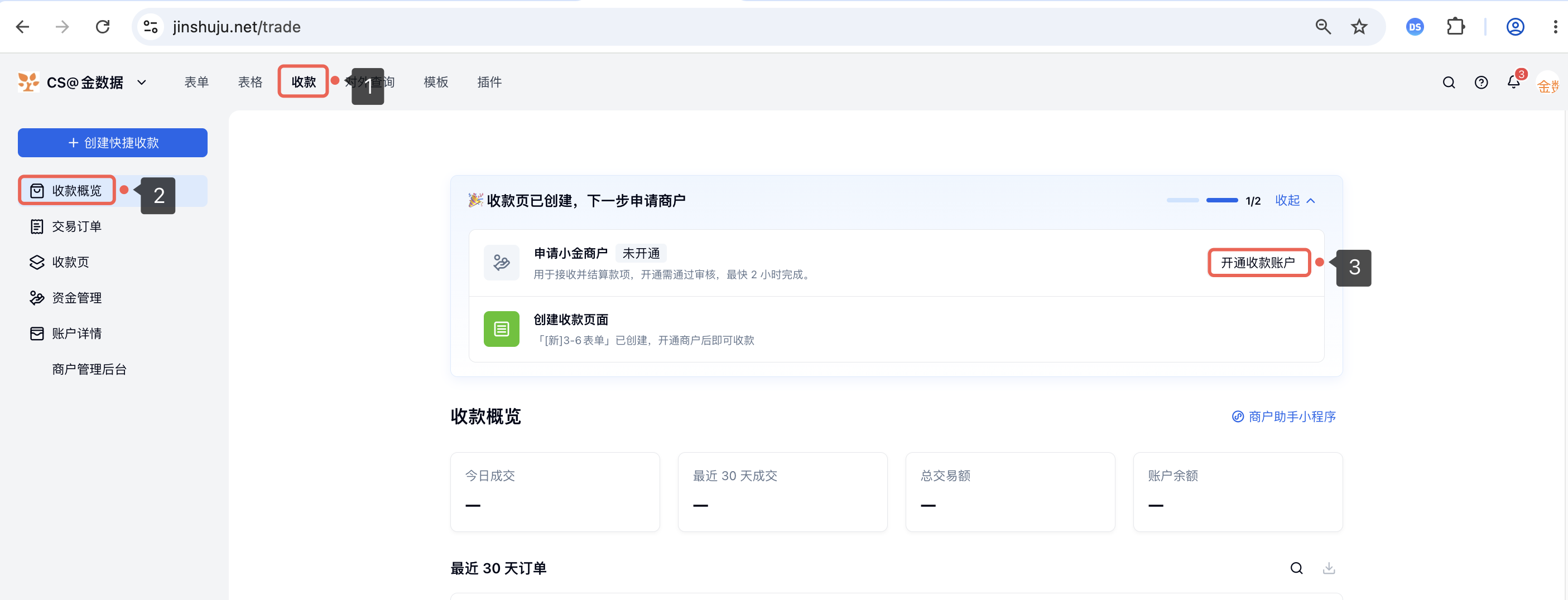Select 收款概览 in the sidebar
Viewport: 1568px width, 600px height.
(x=113, y=191)
